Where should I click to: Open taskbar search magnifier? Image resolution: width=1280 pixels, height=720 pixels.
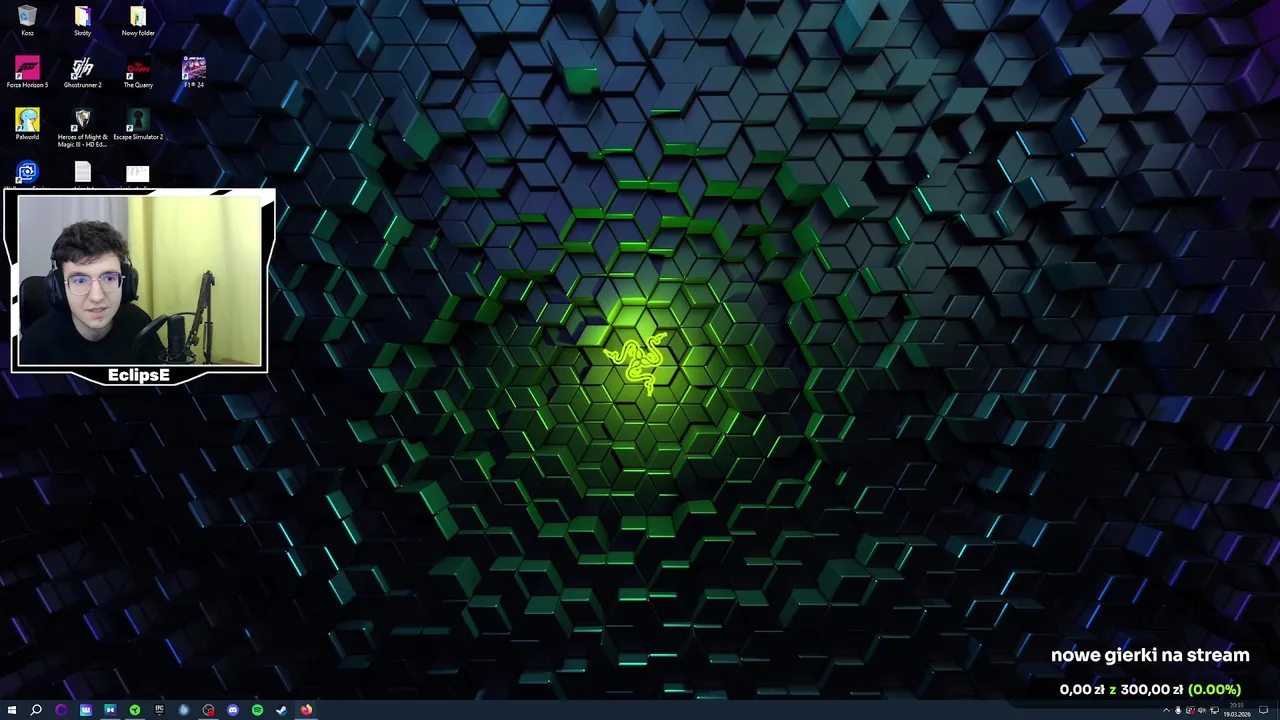[x=36, y=710]
